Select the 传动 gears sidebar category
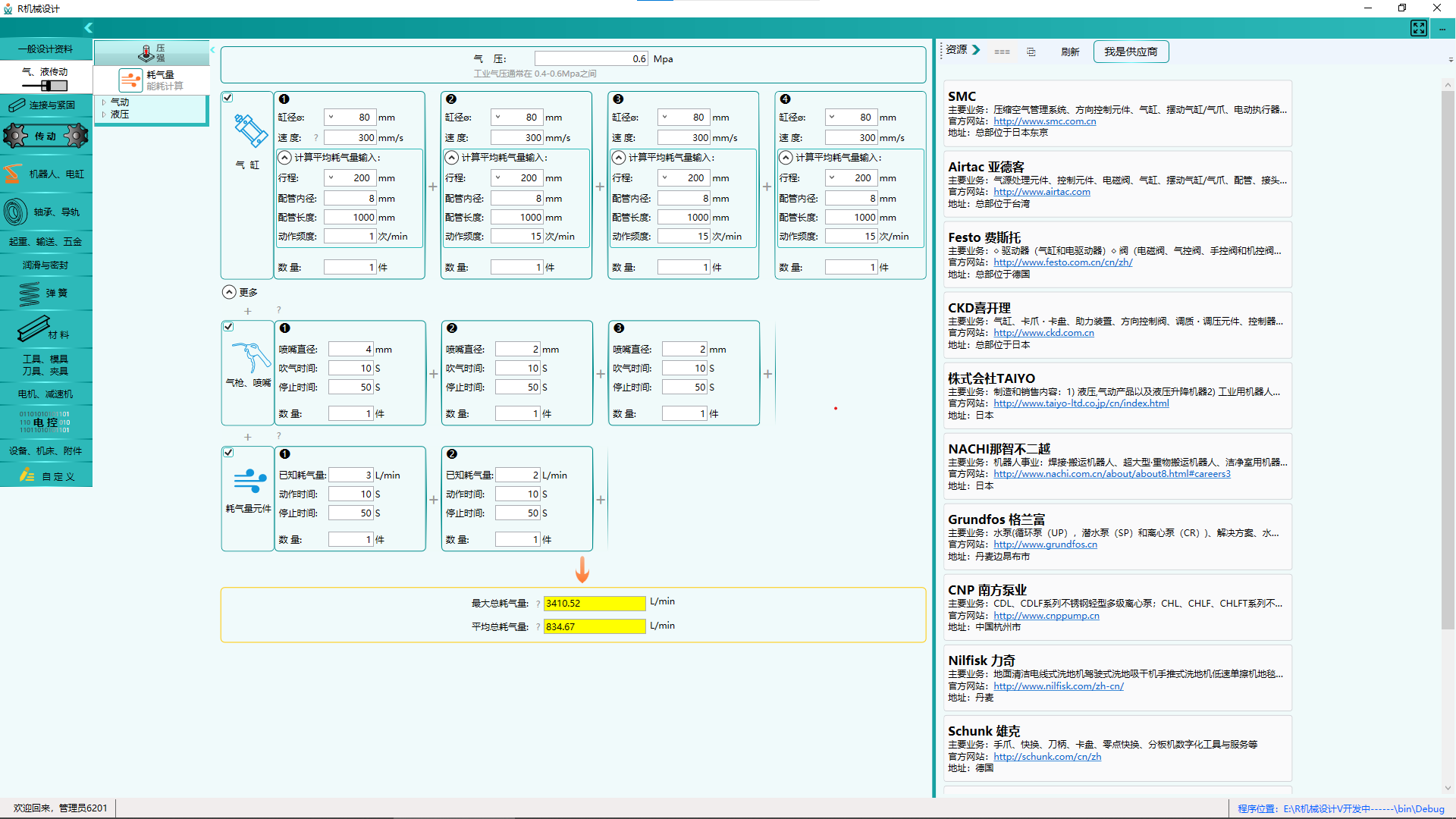The image size is (1456, 819). pos(45,136)
